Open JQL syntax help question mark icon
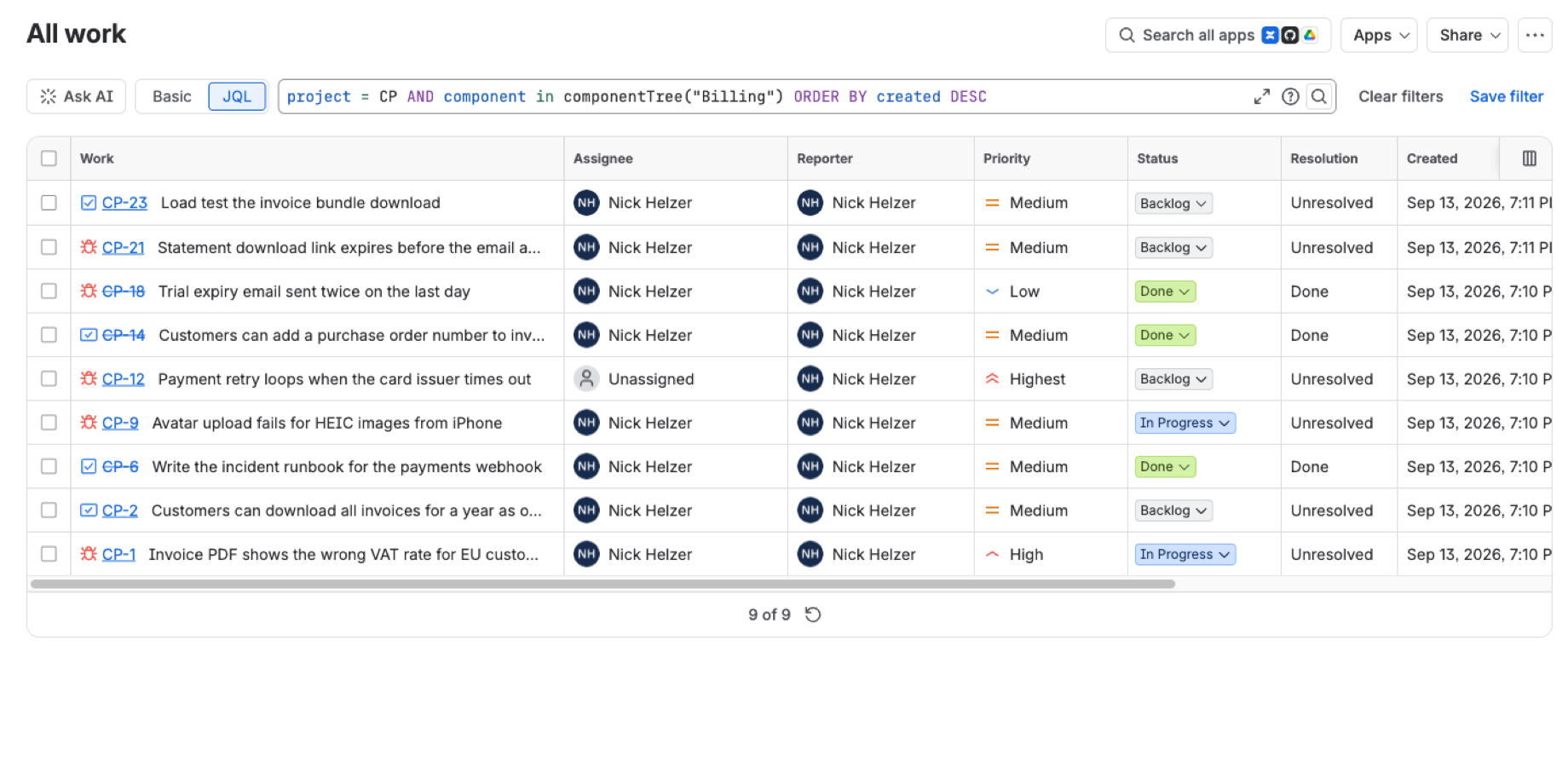Screen dimensions: 1568x767 click(1290, 96)
